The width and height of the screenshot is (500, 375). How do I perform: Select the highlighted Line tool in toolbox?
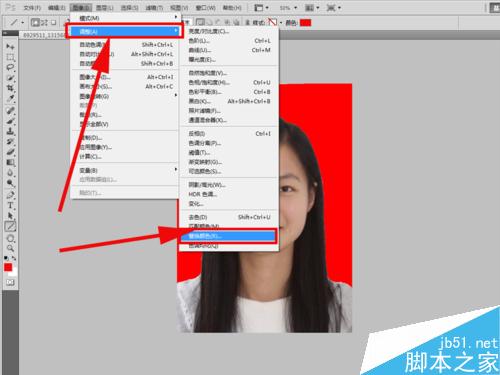tap(10, 227)
